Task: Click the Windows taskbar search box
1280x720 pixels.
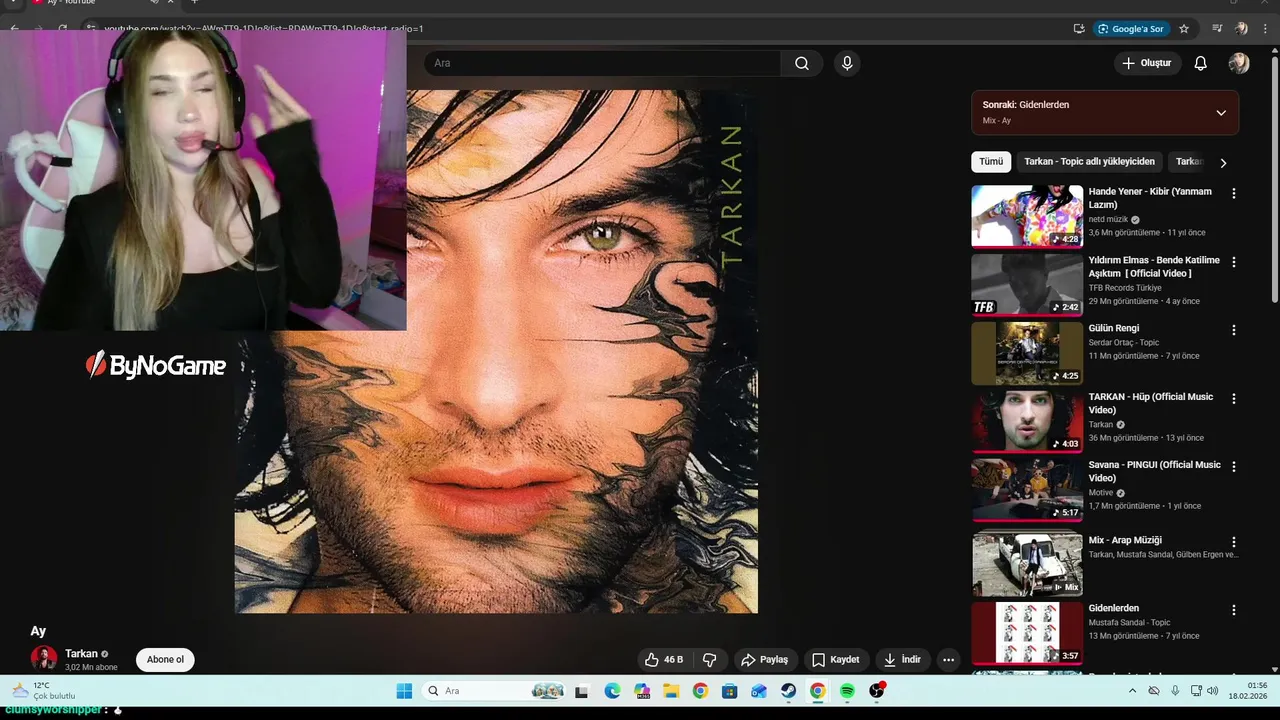Action: click(x=495, y=691)
